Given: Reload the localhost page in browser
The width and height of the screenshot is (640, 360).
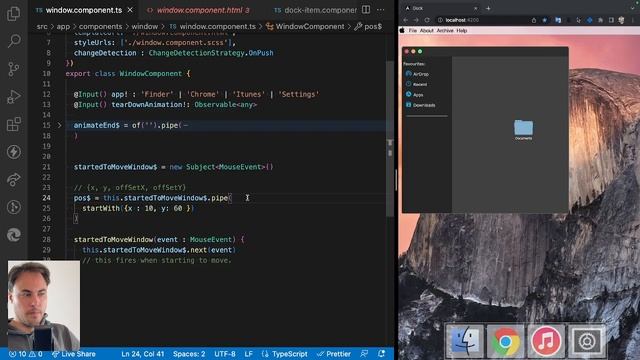Looking at the screenshot, I should point(427,20).
